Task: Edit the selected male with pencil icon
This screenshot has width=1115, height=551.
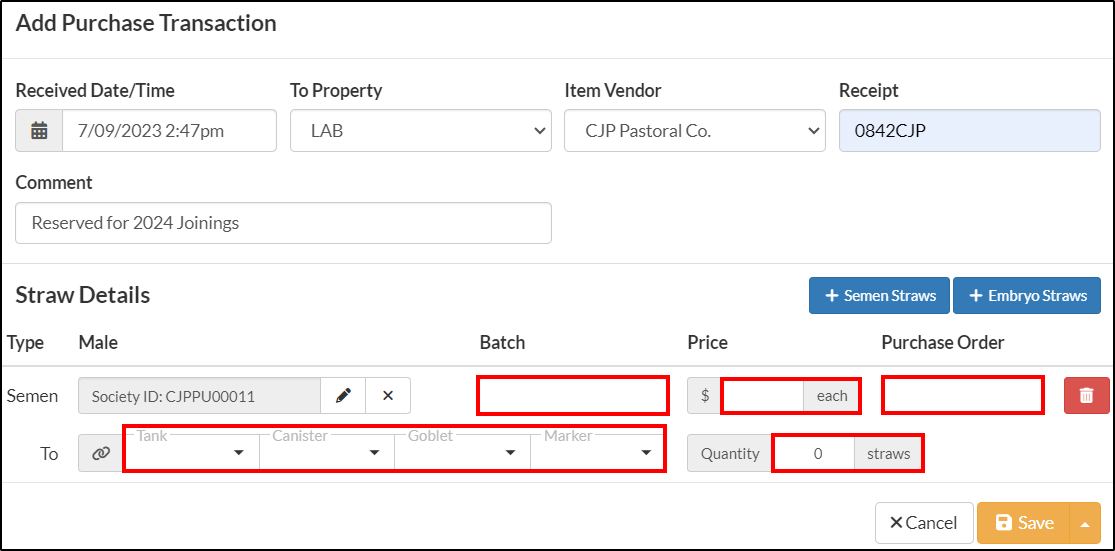Action: (x=343, y=395)
